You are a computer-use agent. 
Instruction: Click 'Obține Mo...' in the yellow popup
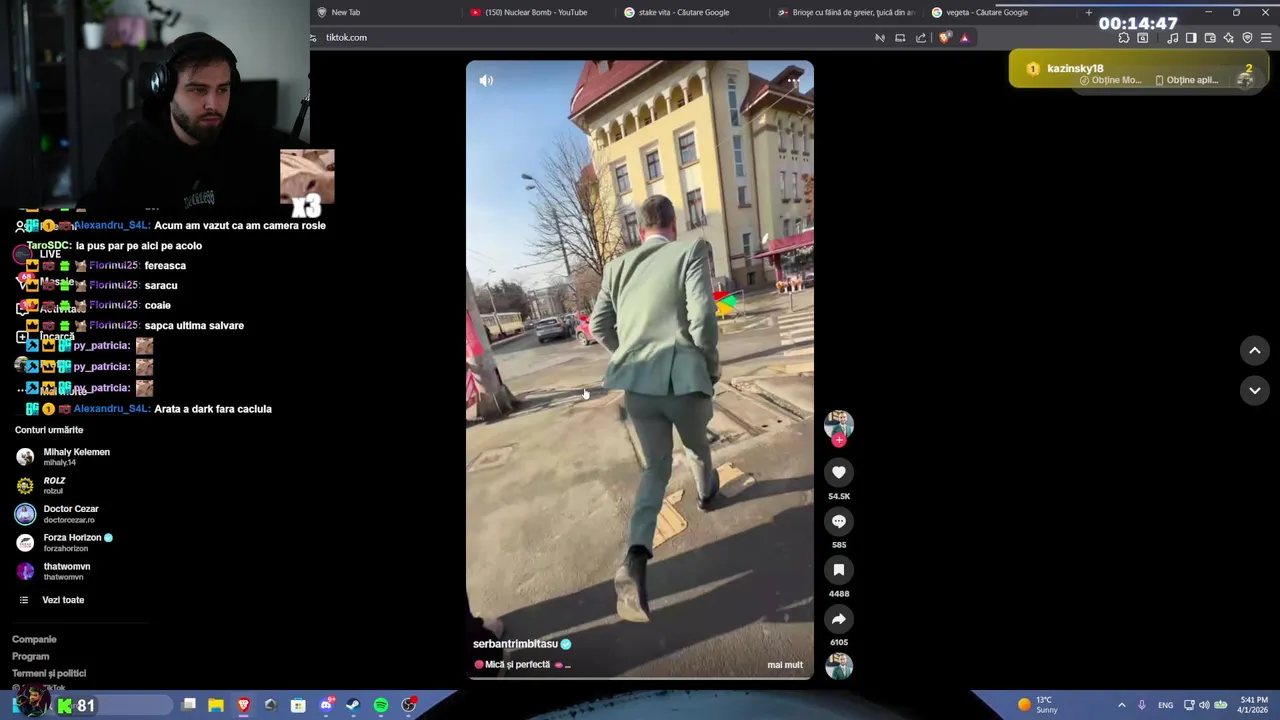(x=1111, y=80)
